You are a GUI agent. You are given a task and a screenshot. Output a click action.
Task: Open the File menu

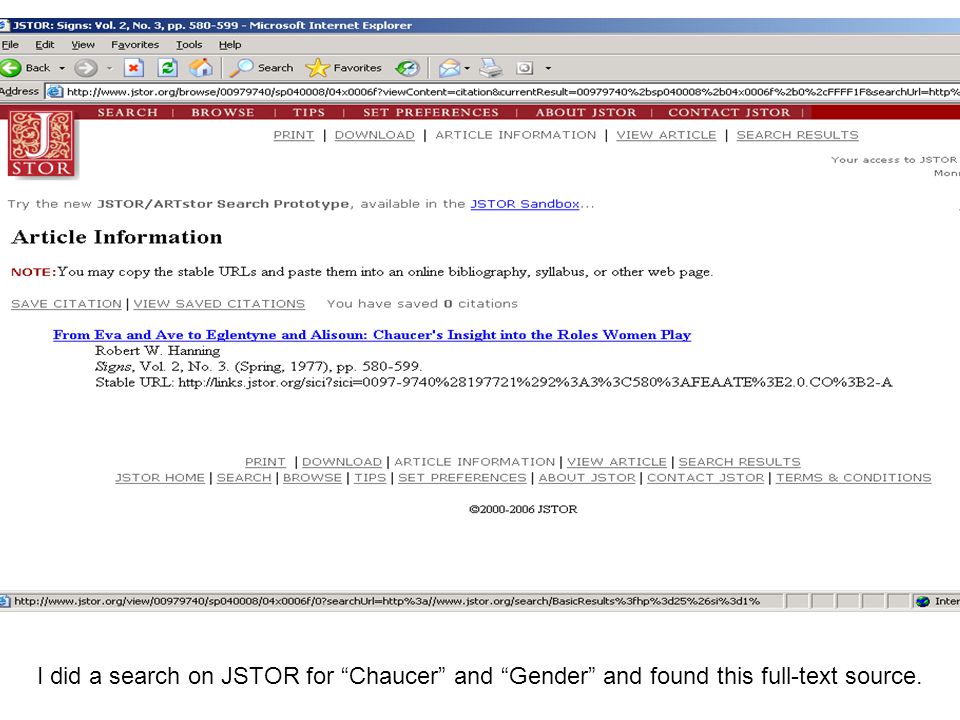coord(10,45)
